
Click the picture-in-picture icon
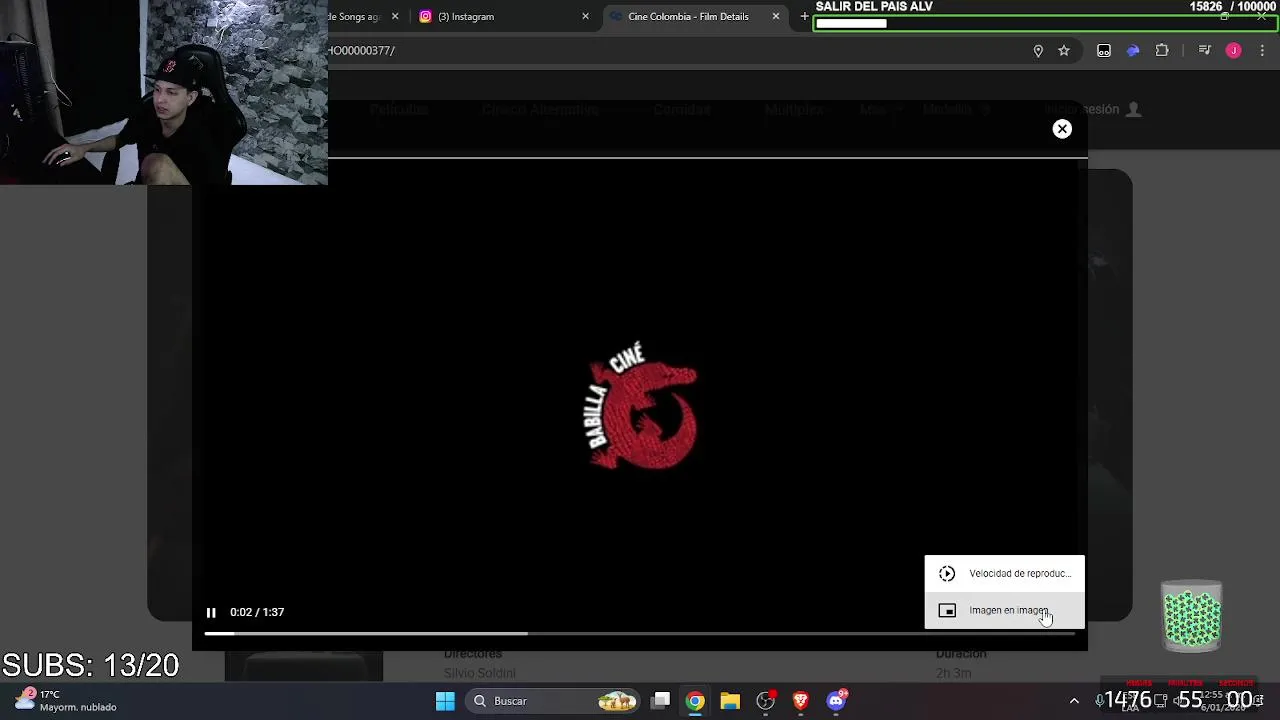click(947, 610)
